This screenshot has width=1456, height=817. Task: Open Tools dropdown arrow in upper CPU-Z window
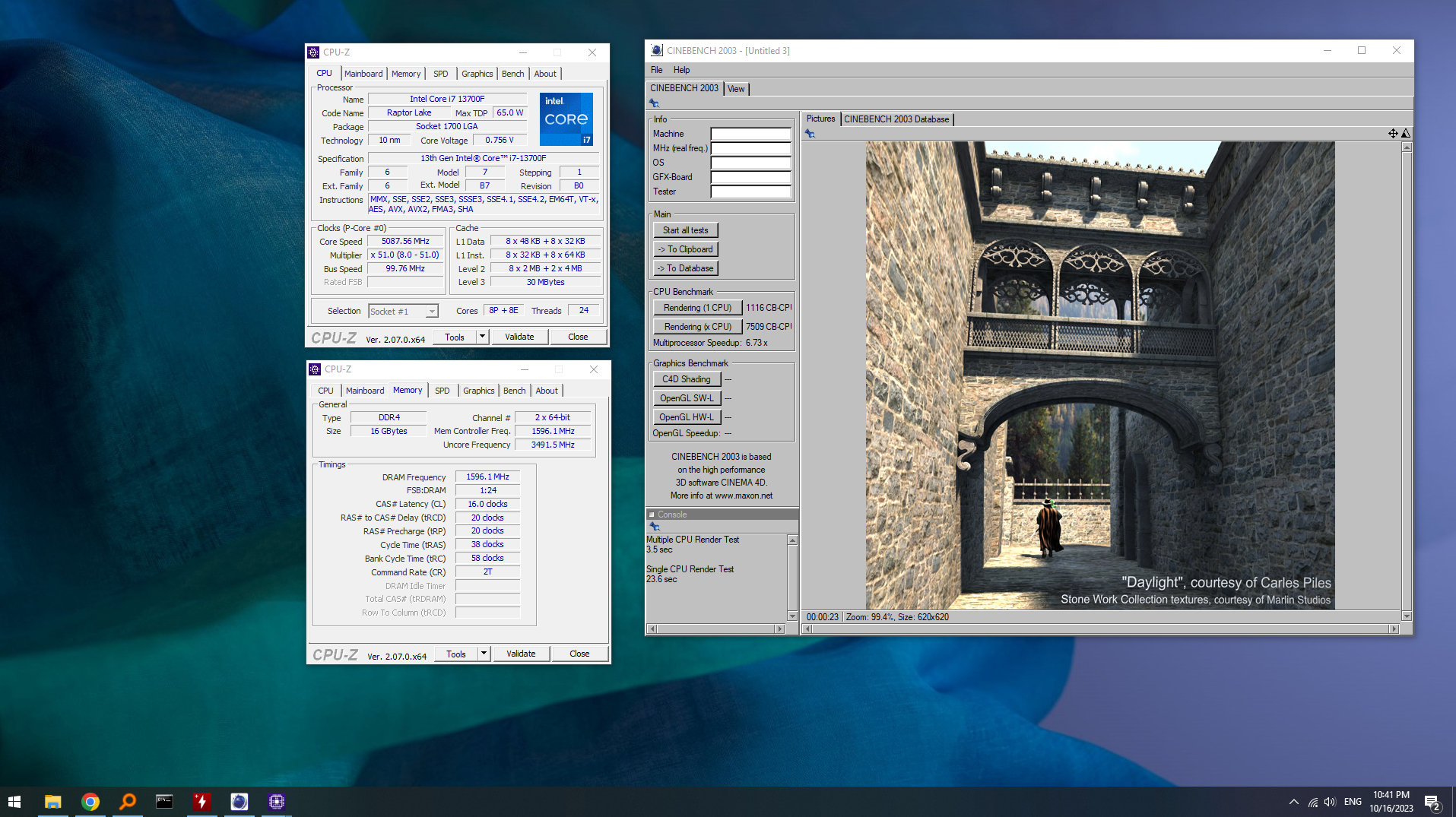tap(482, 337)
